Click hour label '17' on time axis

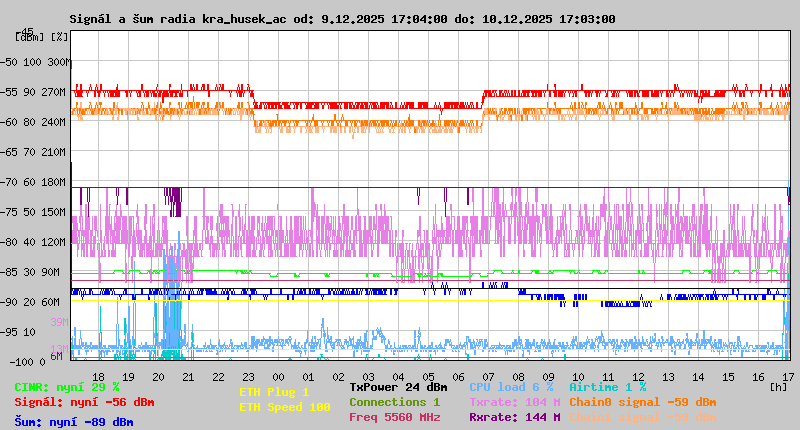point(788,377)
